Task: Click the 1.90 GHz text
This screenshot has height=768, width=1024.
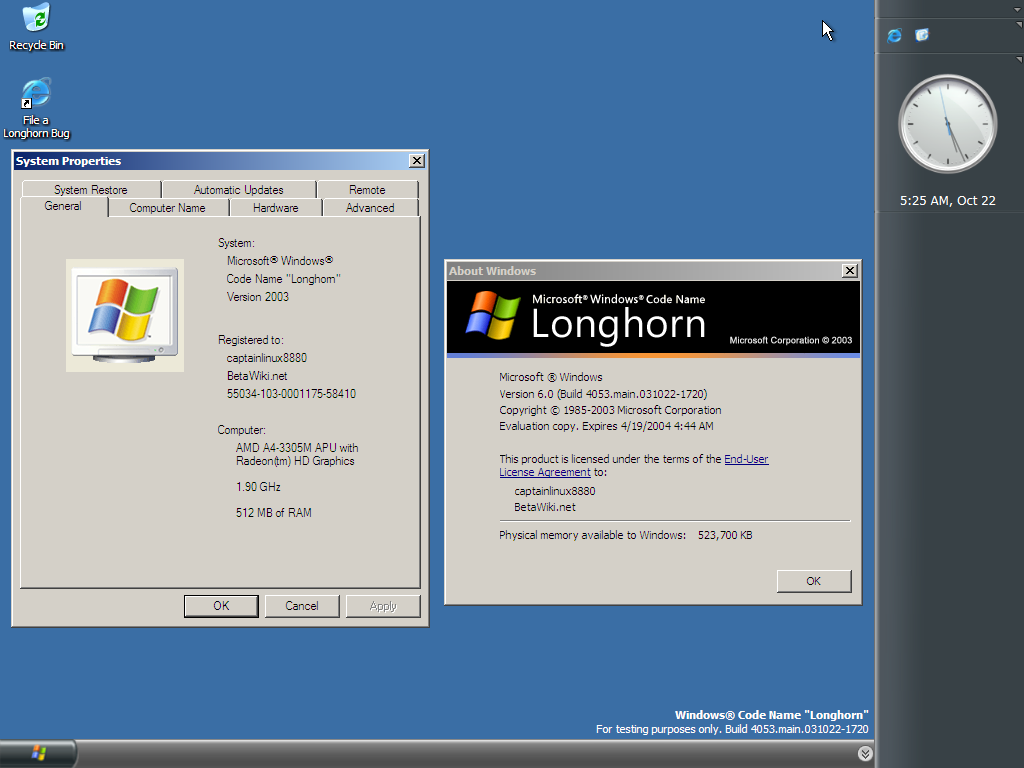Action: (258, 487)
